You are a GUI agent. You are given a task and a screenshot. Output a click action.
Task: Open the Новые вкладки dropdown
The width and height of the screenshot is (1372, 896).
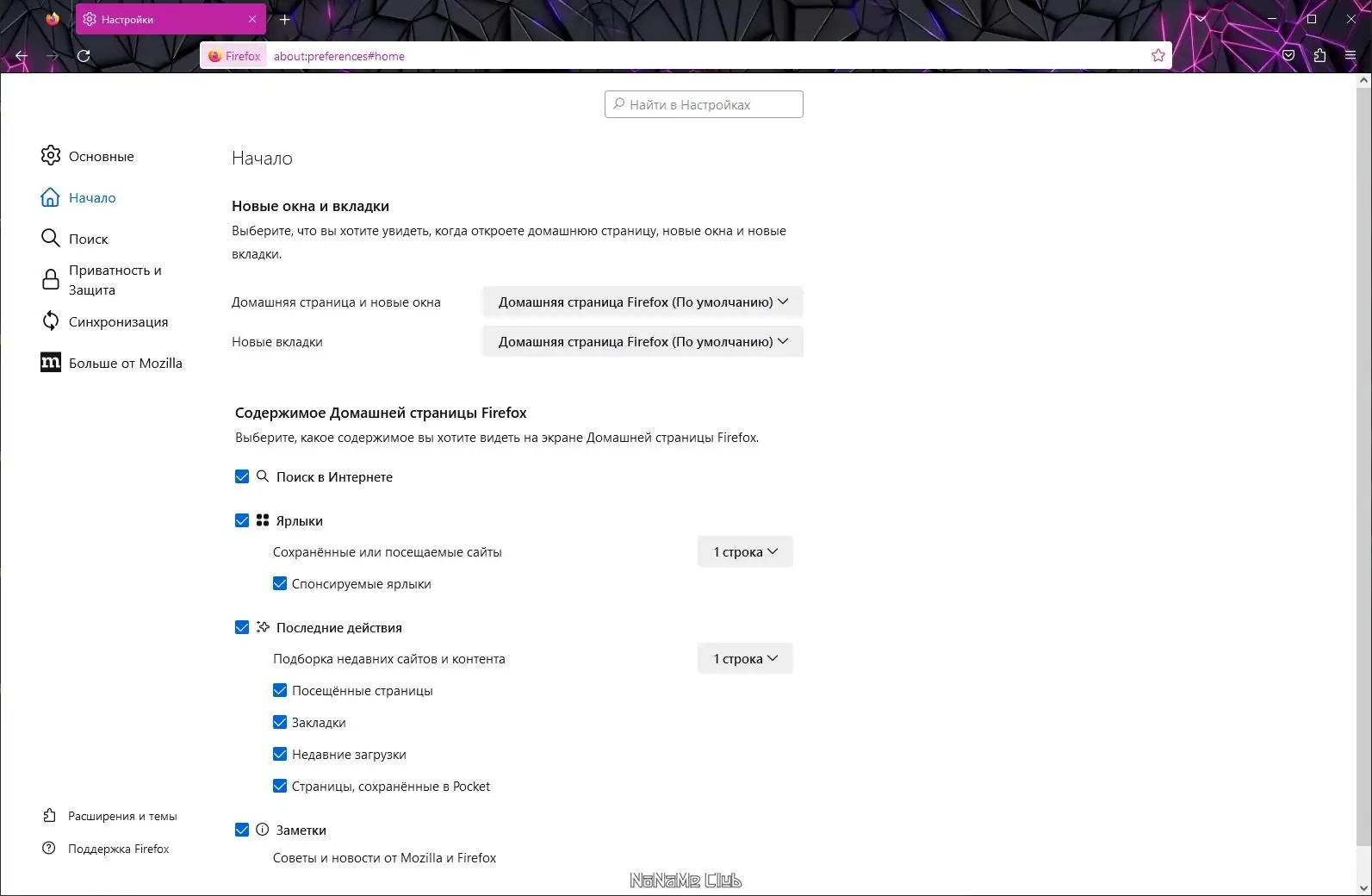(643, 342)
